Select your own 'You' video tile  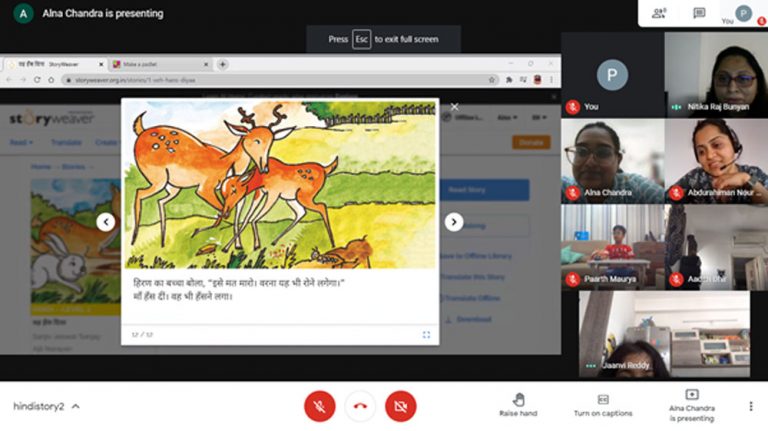[613, 75]
